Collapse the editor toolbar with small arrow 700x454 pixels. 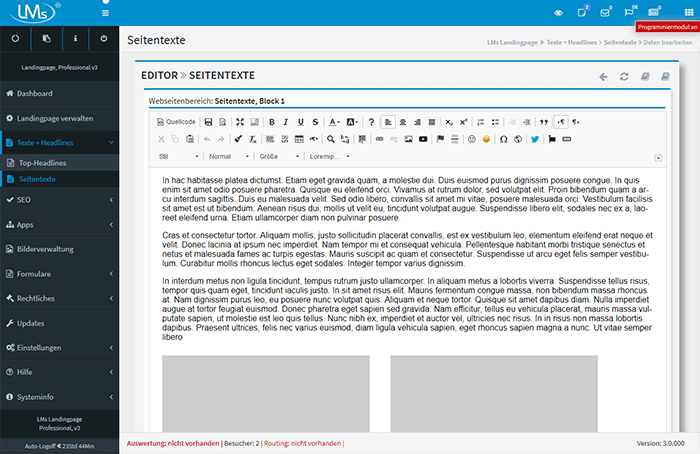(658, 158)
